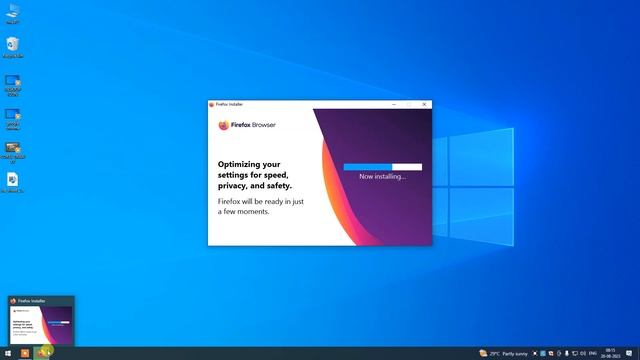
Task: Click the Firefox Installer title bar text
Action: pos(229,104)
